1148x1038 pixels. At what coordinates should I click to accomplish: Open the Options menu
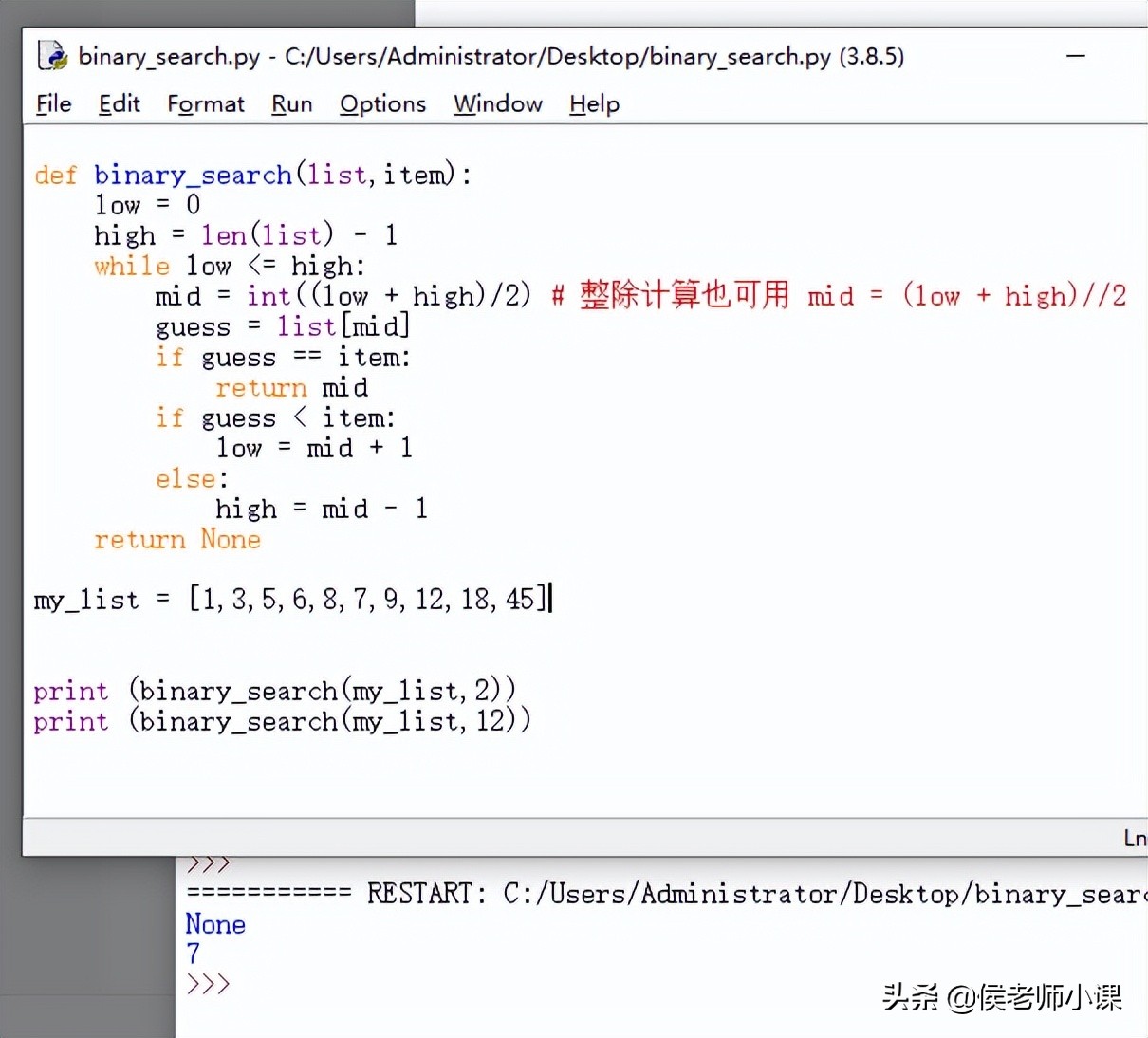(381, 104)
